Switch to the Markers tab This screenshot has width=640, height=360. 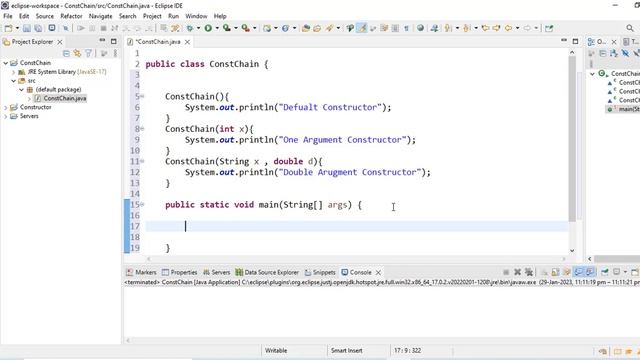(x=141, y=272)
